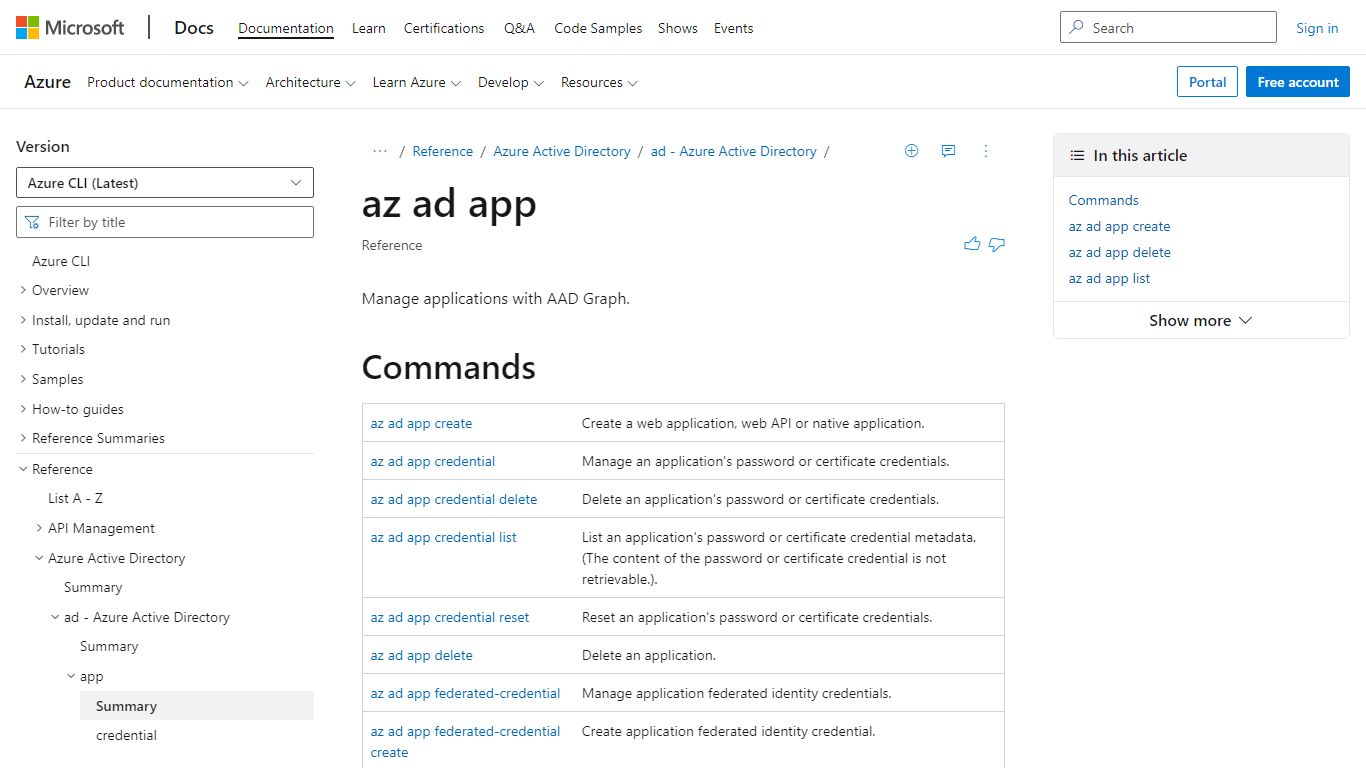Viewport: 1366px width, 768px height.
Task: Open the Certifications tab
Action: pos(444,28)
